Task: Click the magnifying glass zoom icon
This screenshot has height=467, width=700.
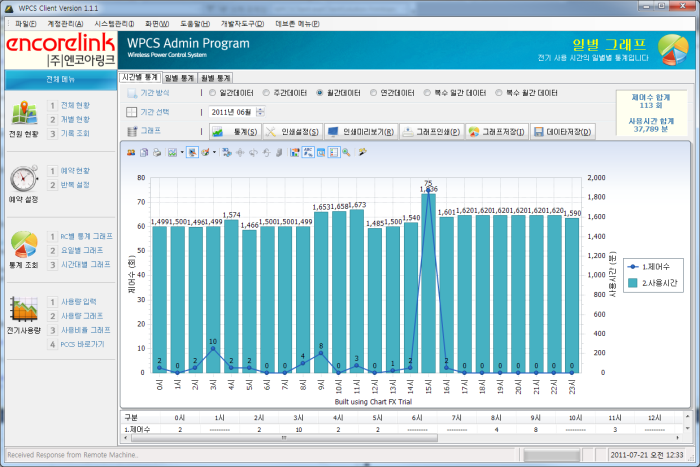Action: click(346, 153)
